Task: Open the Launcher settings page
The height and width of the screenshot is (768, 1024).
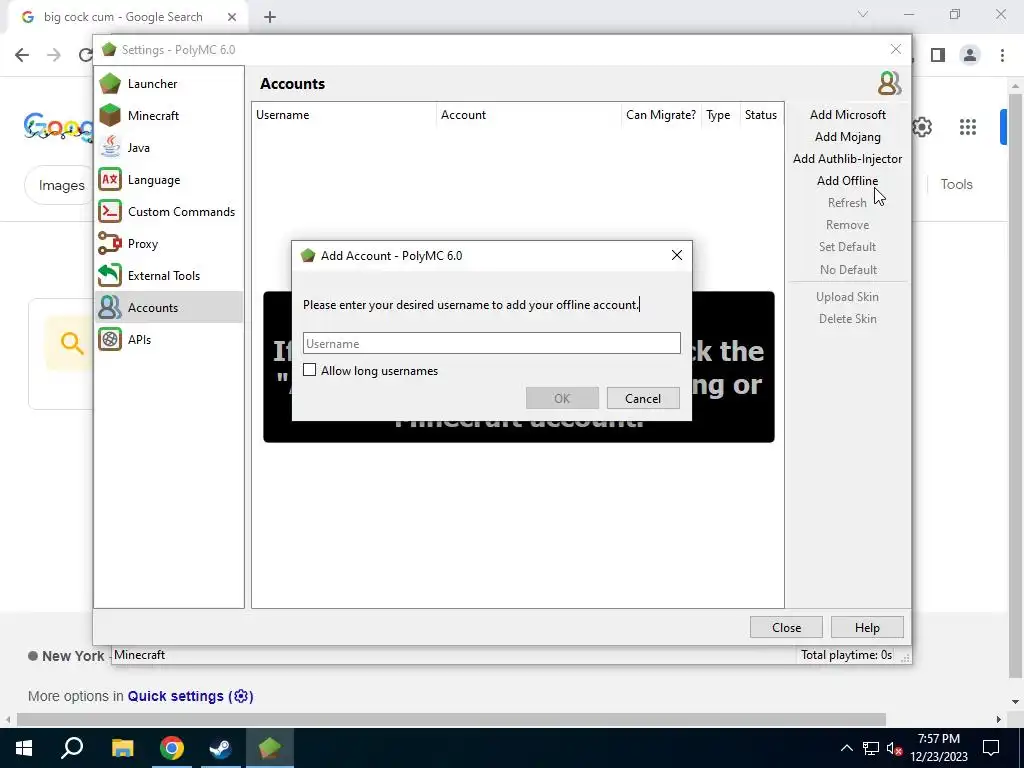Action: 168,84
